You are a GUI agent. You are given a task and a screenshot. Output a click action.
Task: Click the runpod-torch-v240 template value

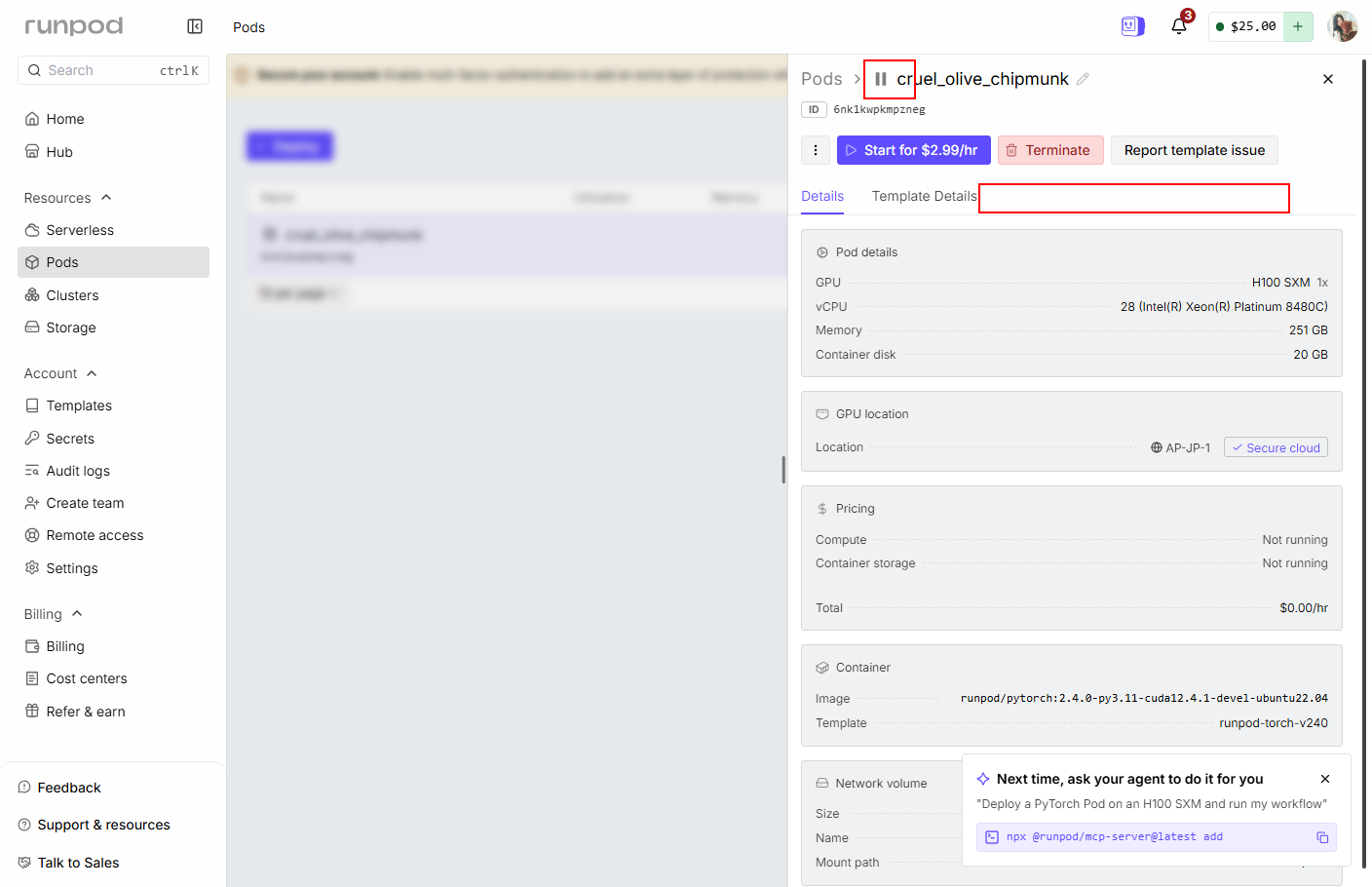1274,723
